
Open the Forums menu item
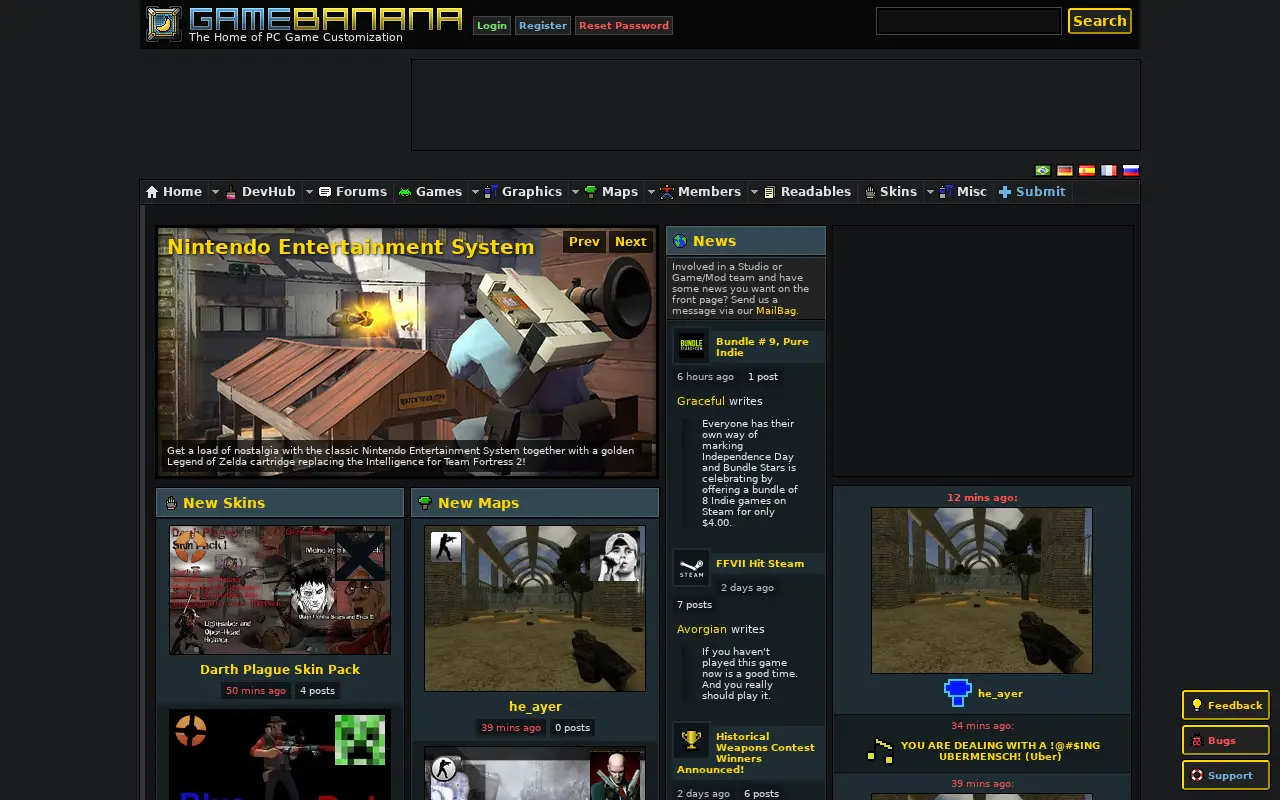click(353, 192)
